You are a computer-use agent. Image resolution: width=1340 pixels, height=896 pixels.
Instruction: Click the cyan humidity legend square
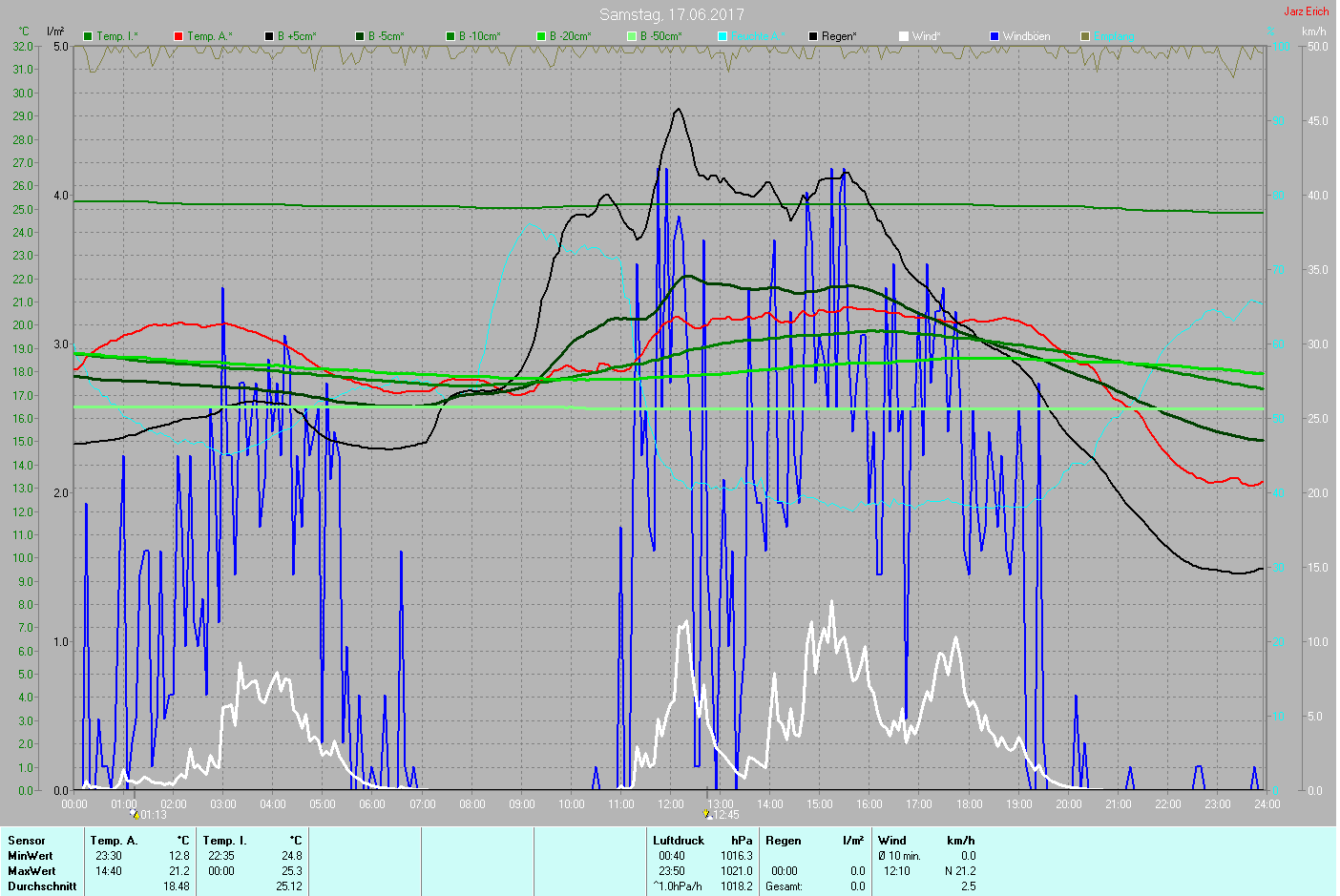[722, 36]
